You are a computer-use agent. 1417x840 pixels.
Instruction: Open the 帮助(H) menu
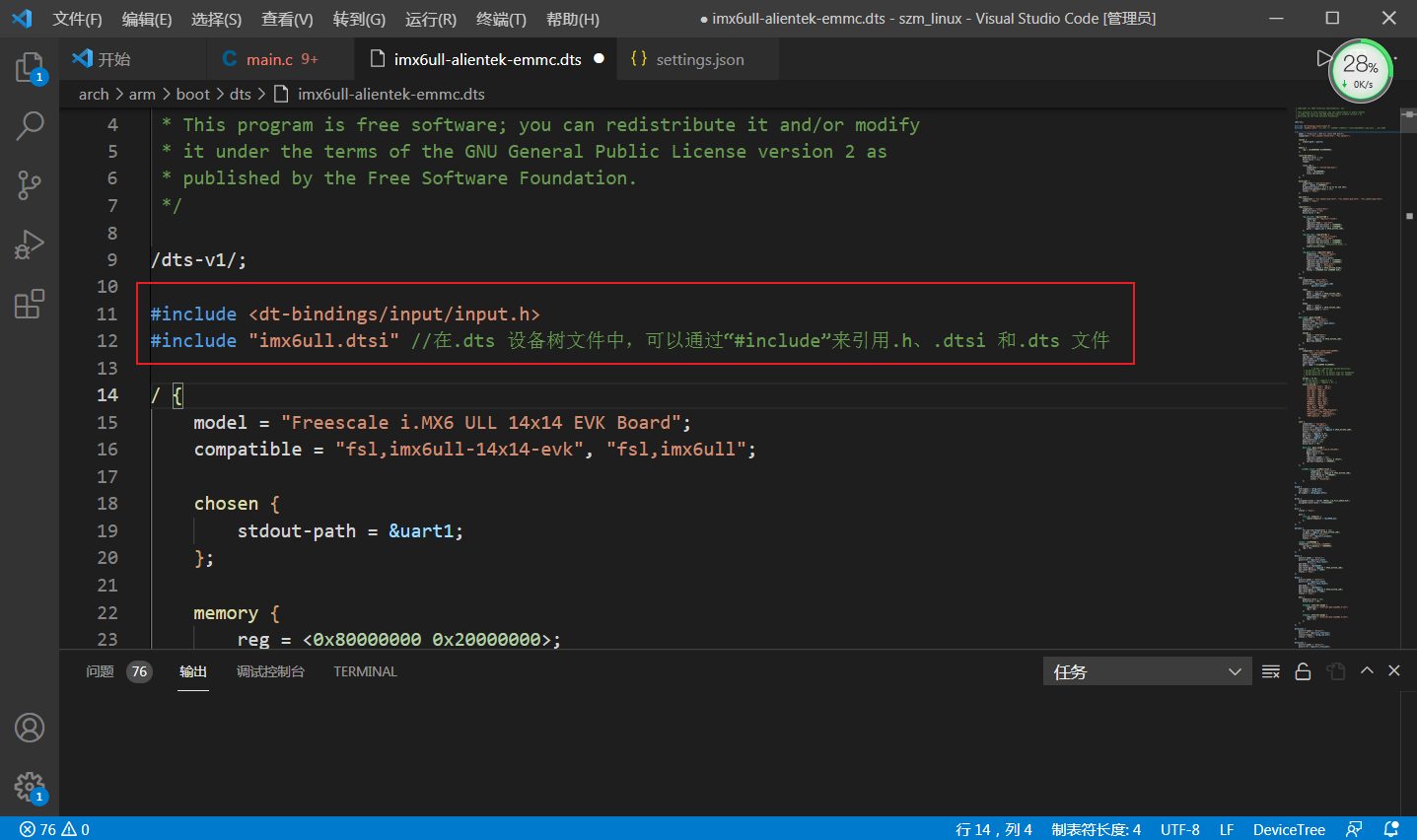click(x=573, y=19)
